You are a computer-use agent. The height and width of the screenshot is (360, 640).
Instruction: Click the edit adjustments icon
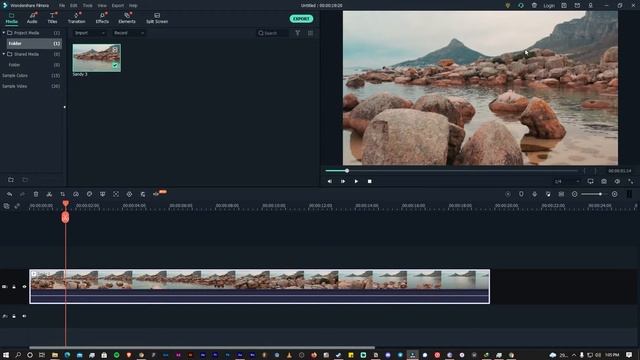tap(143, 194)
